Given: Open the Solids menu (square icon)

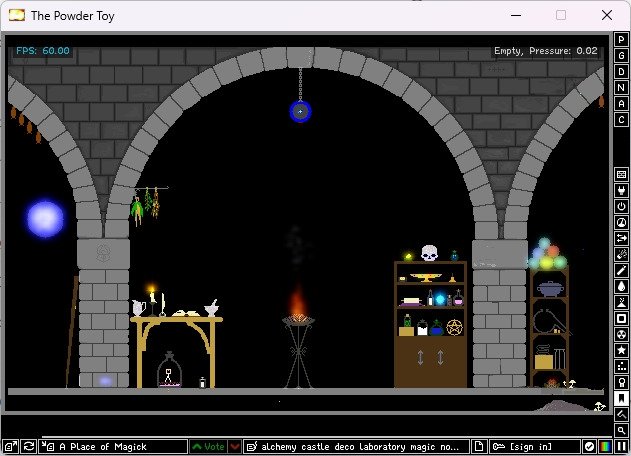Looking at the screenshot, I should 621,318.
